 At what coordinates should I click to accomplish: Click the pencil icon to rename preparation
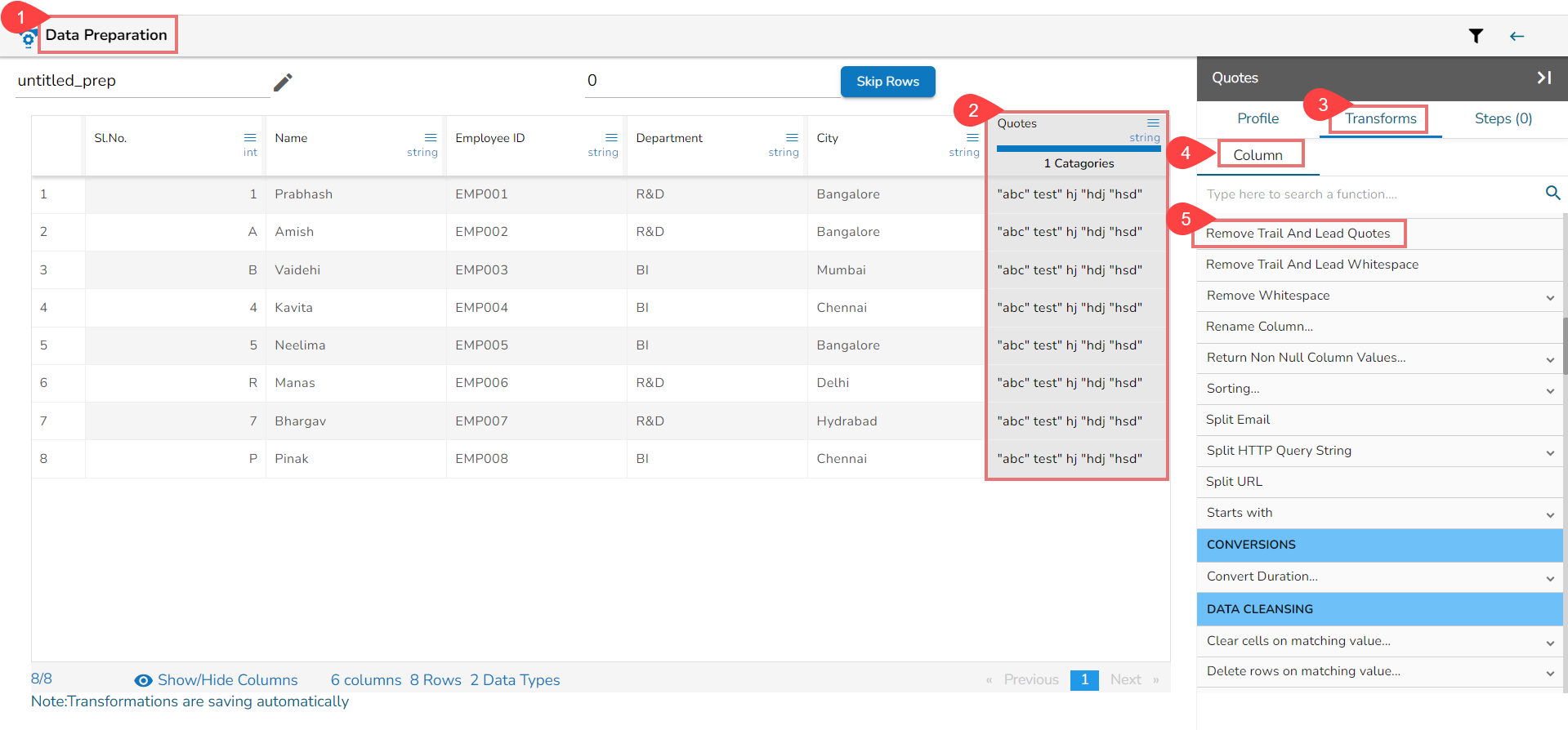283,82
